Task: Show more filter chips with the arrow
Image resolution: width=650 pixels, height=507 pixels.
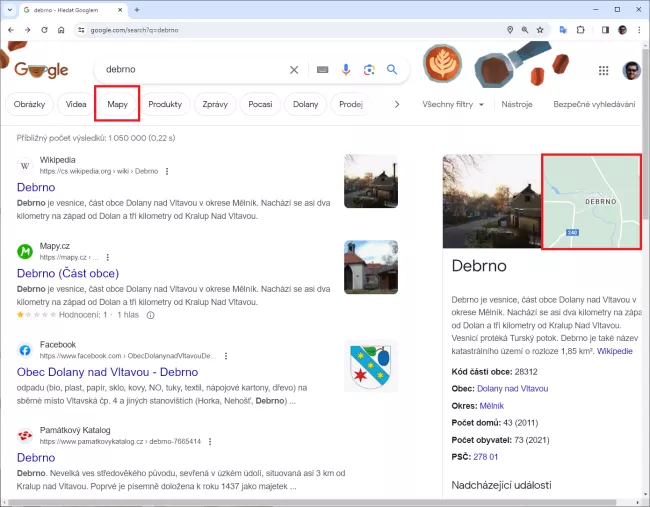Action: pyautogui.click(x=397, y=104)
